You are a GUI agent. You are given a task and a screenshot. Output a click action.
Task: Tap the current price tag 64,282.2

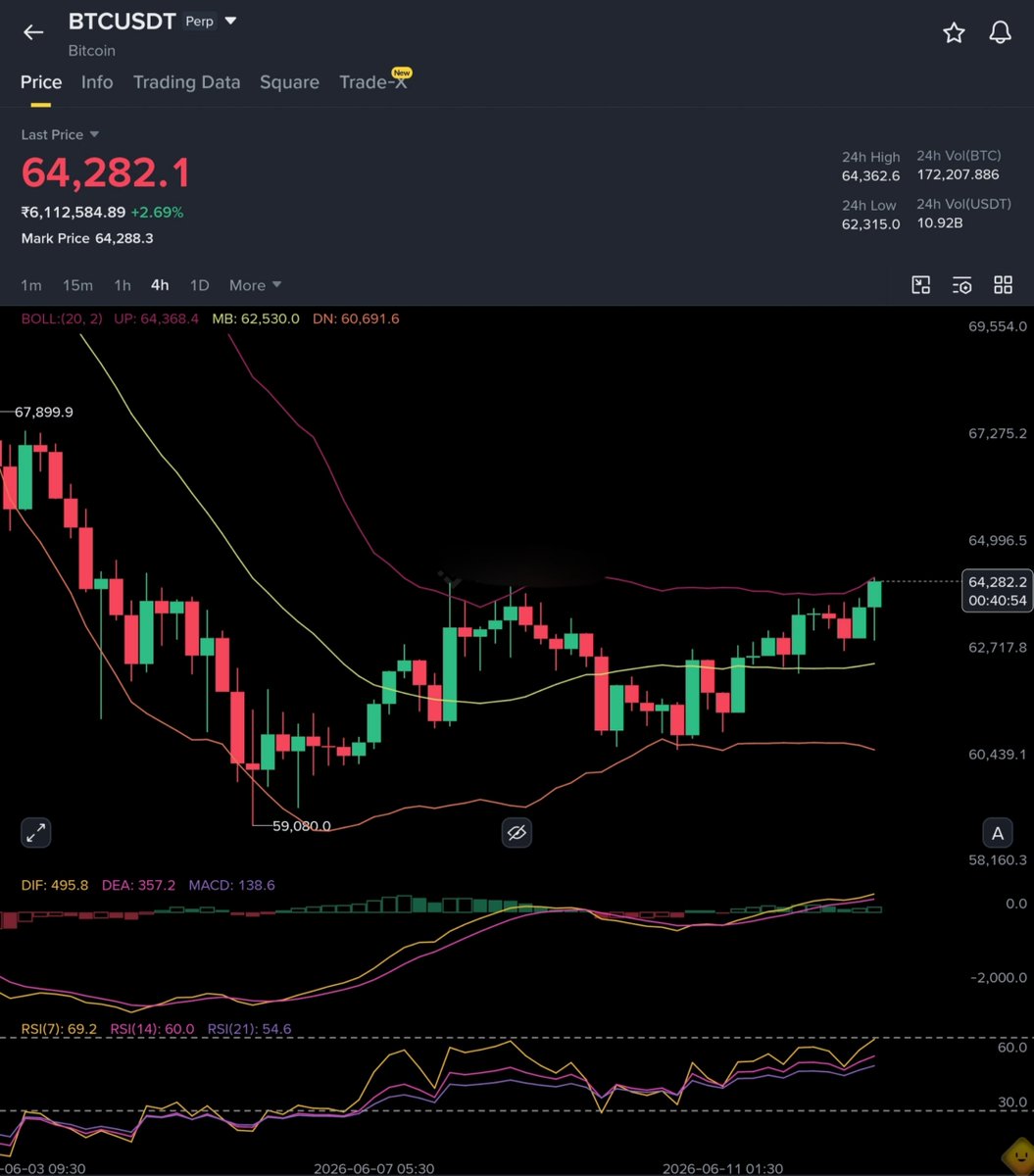[998, 582]
